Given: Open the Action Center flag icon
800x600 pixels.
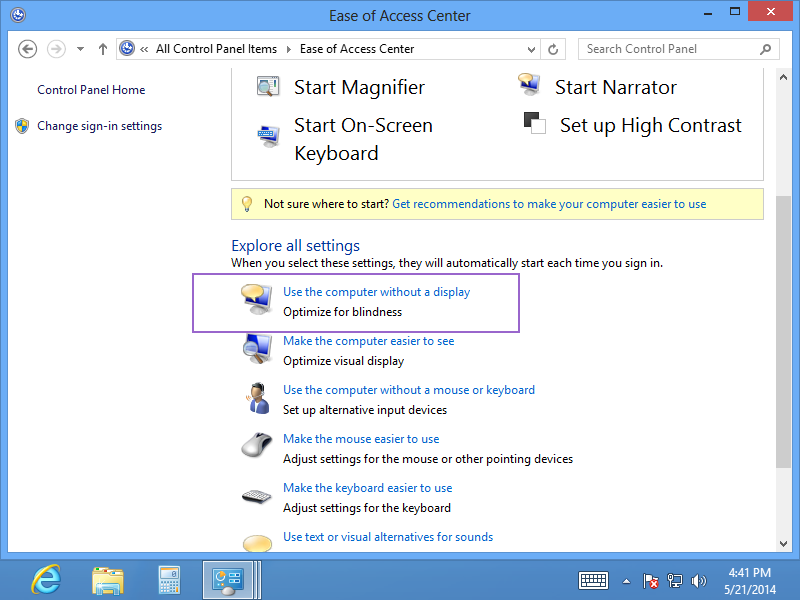Looking at the screenshot, I should click(651, 581).
